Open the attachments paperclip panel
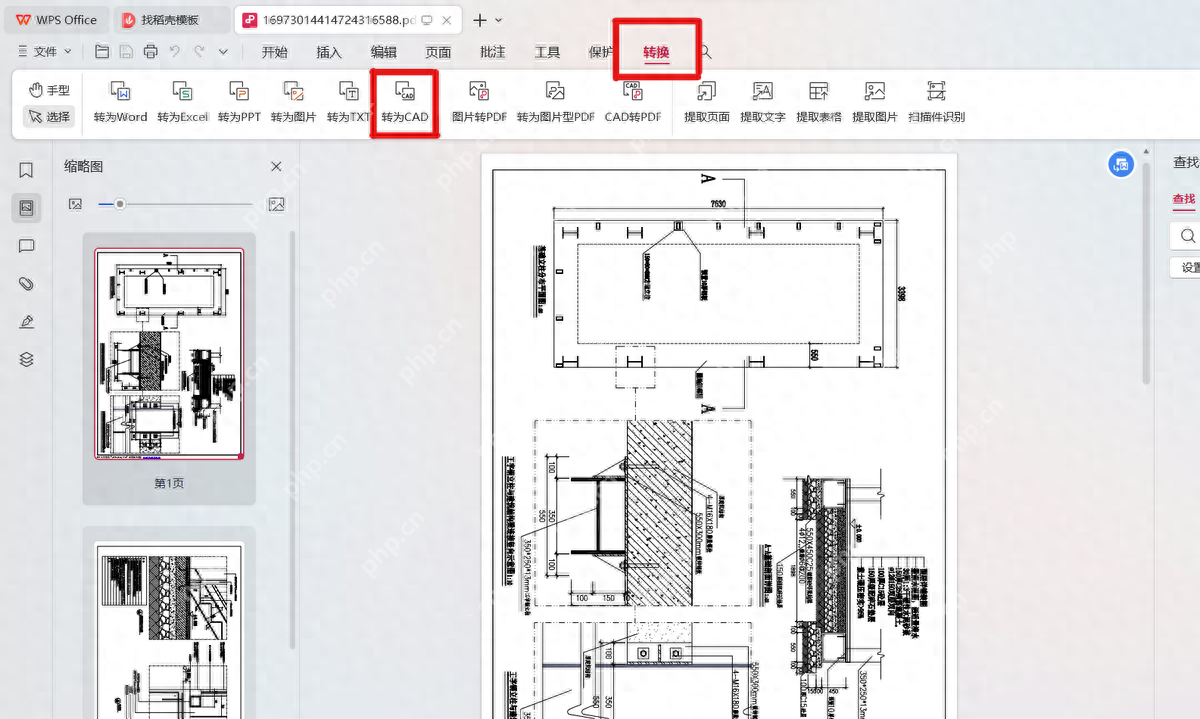The width and height of the screenshot is (1200, 719). (27, 284)
